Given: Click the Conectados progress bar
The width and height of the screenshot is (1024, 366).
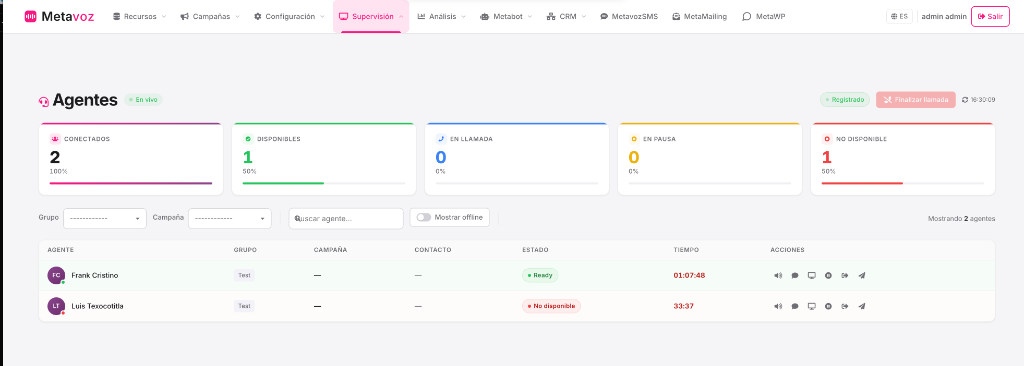Looking at the screenshot, I should coord(131,183).
